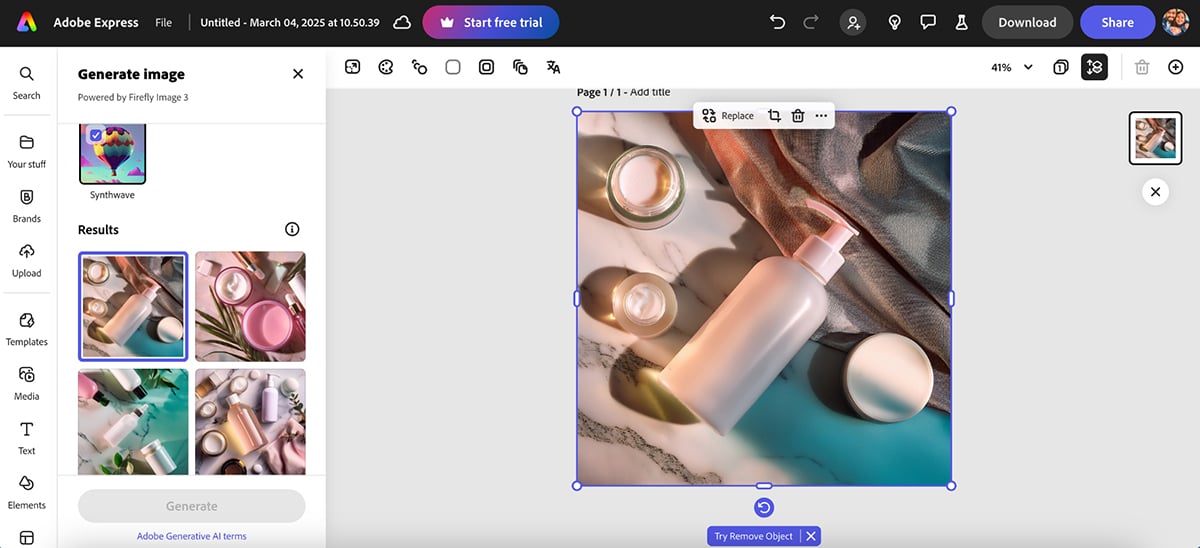Open the File menu
This screenshot has width=1200, height=548.
163,22
